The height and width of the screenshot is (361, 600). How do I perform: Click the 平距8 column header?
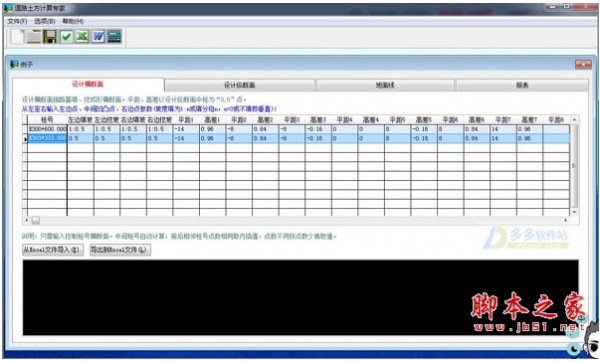point(556,120)
